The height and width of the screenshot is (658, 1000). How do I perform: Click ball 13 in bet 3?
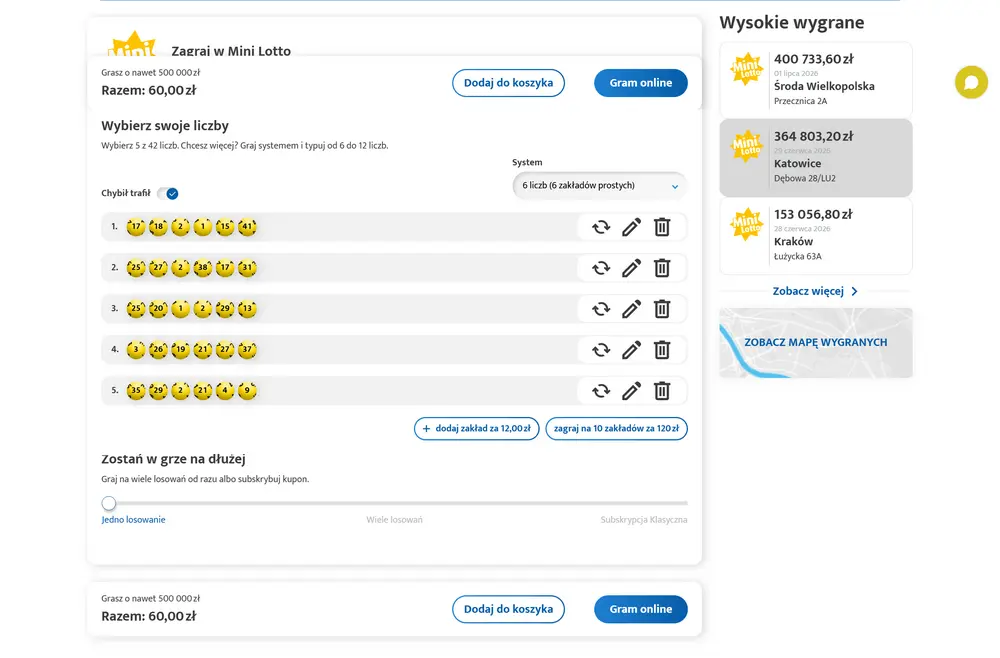click(x=247, y=309)
